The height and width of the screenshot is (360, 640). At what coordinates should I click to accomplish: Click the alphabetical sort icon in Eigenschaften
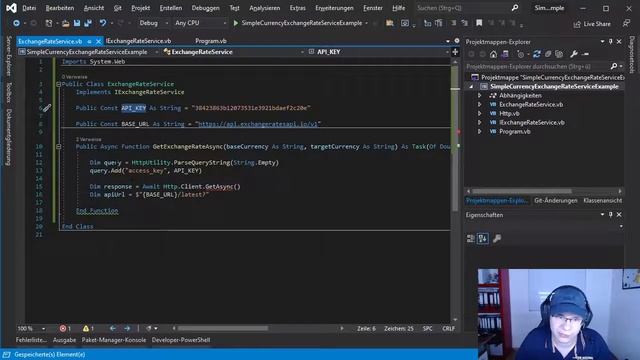tap(483, 238)
